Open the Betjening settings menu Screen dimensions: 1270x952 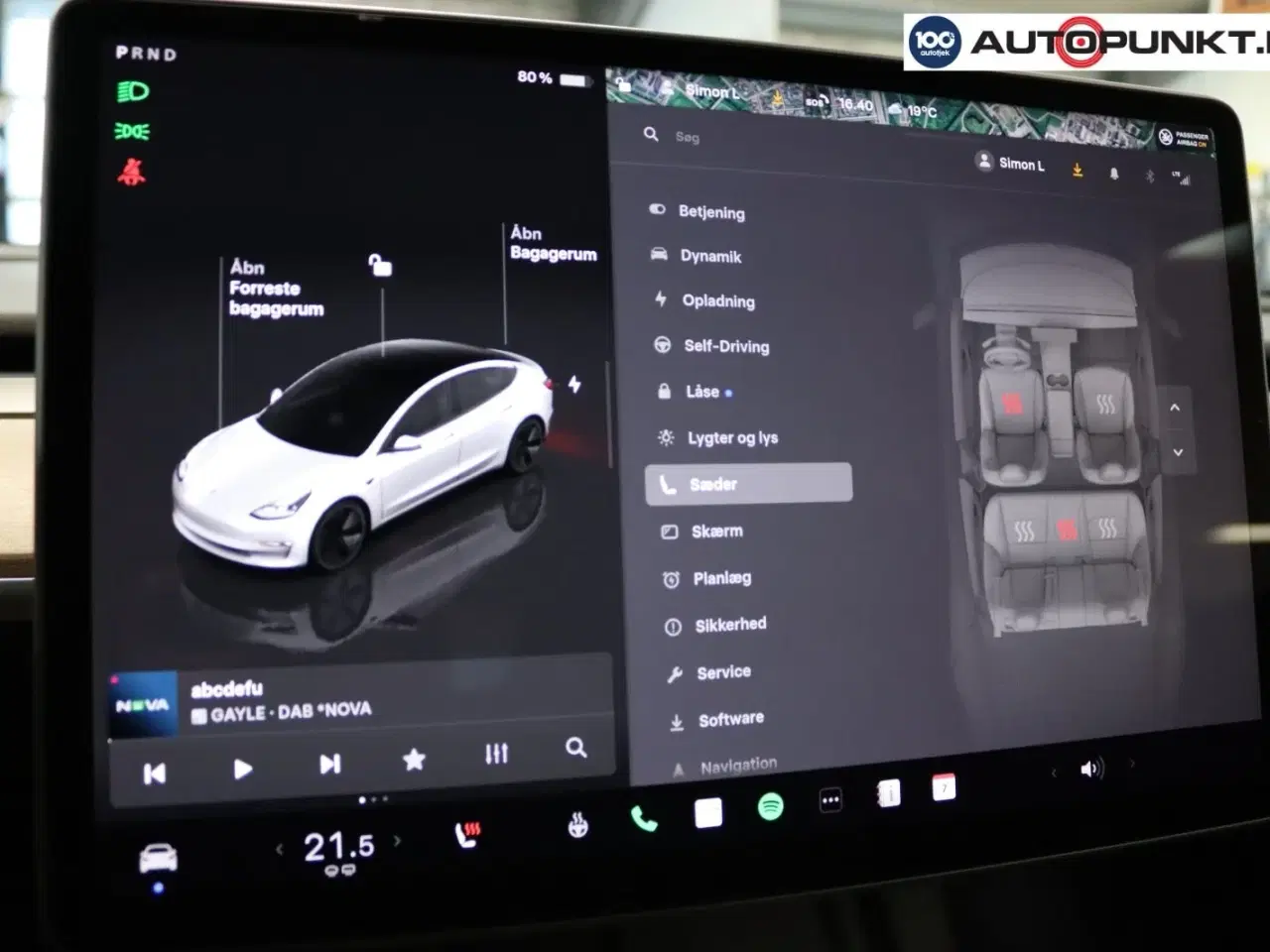[698, 211]
